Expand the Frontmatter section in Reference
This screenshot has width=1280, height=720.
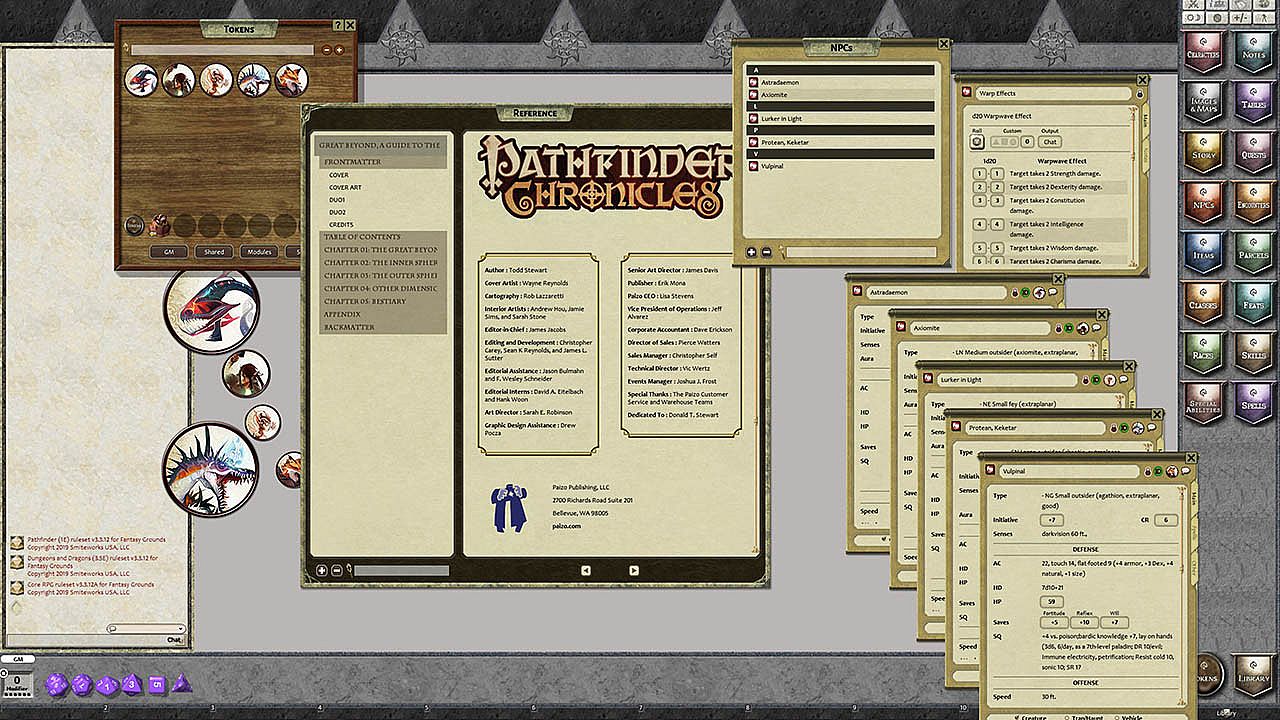(382, 161)
